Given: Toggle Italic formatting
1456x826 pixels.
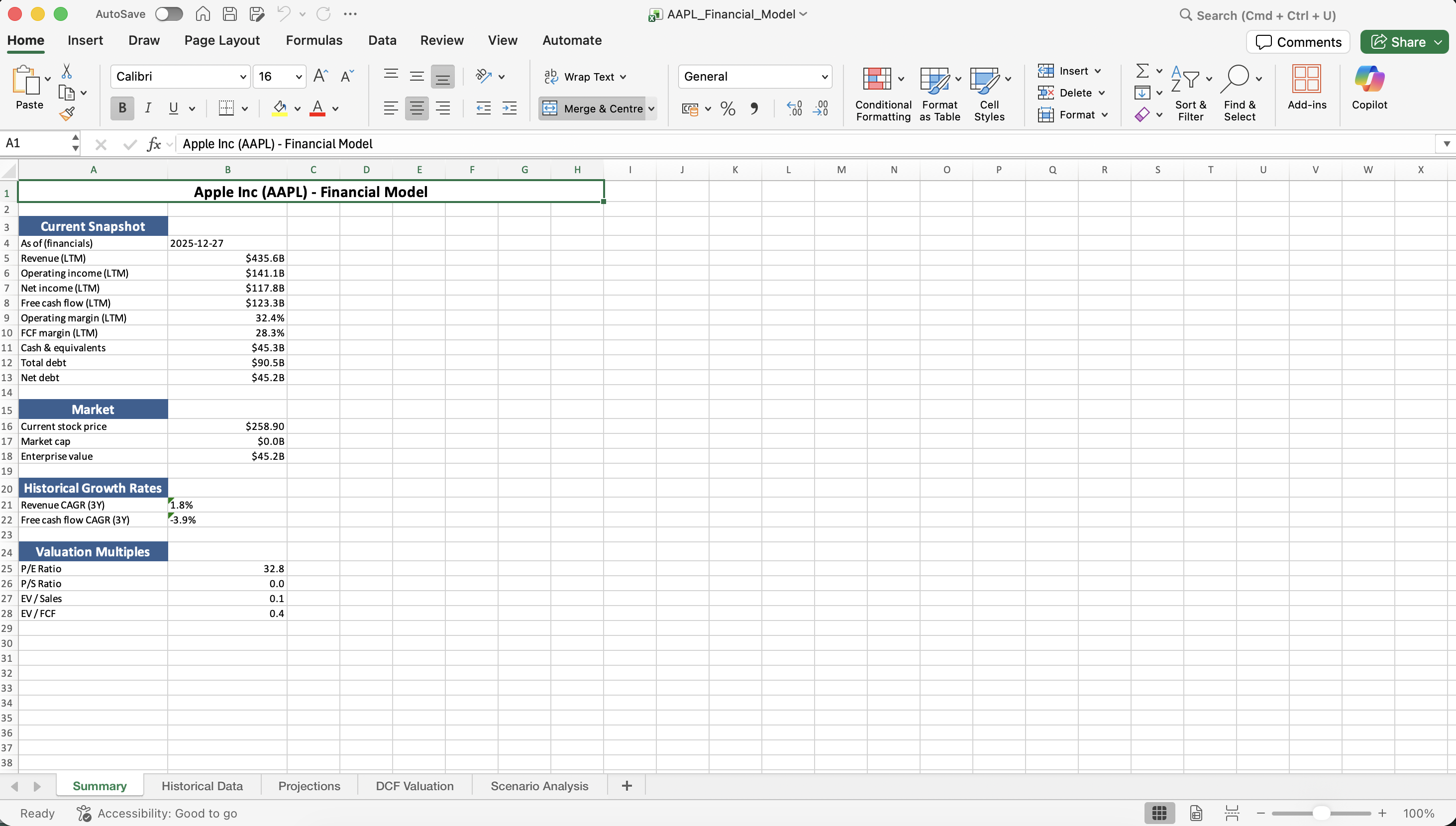Looking at the screenshot, I should (x=148, y=108).
